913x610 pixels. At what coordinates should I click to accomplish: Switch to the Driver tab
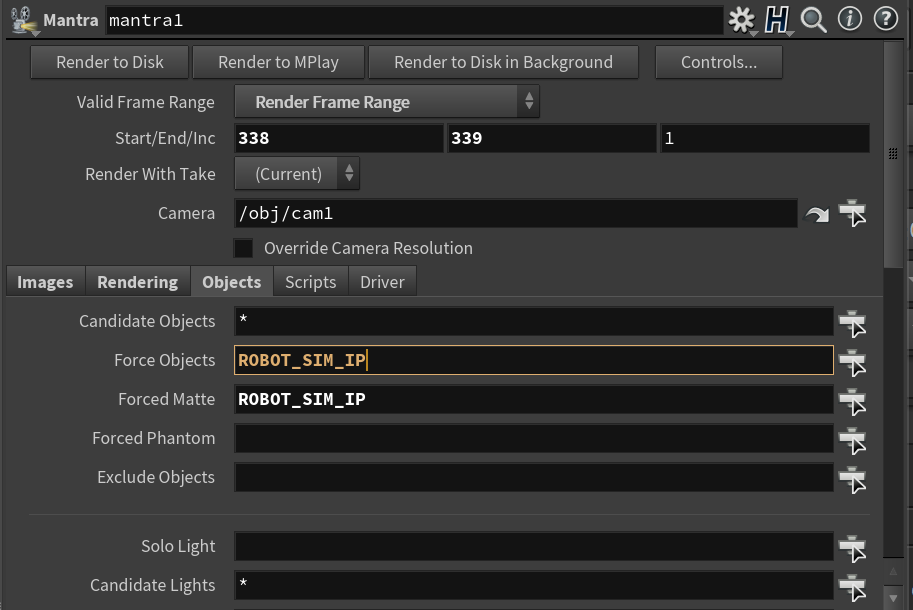tap(383, 282)
